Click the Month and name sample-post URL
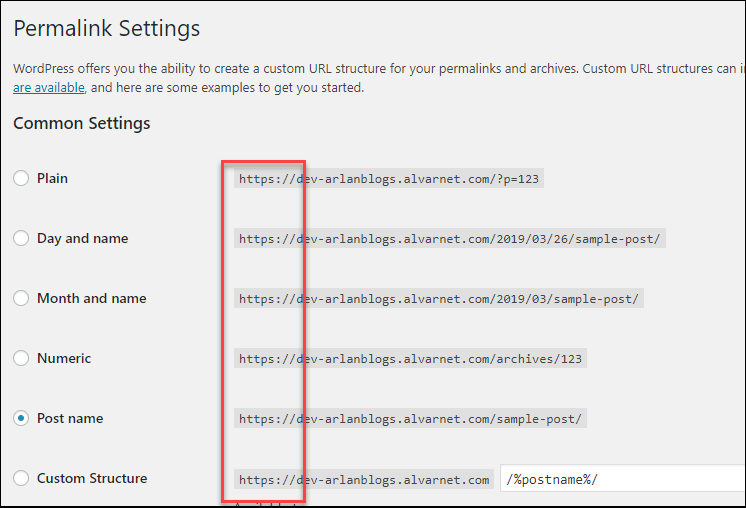This screenshot has height=508, width=746. click(x=439, y=299)
